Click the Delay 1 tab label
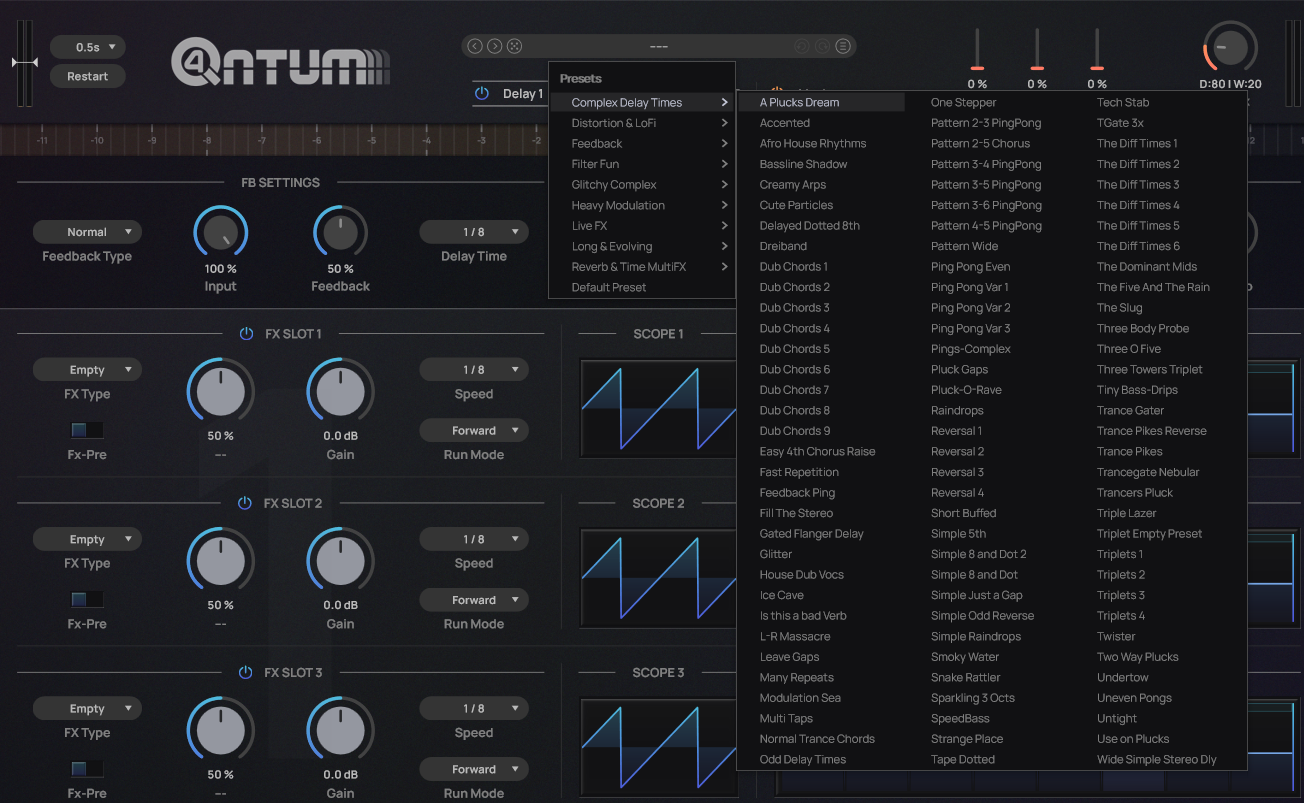Screen dimensions: 1304x803 coord(523,94)
